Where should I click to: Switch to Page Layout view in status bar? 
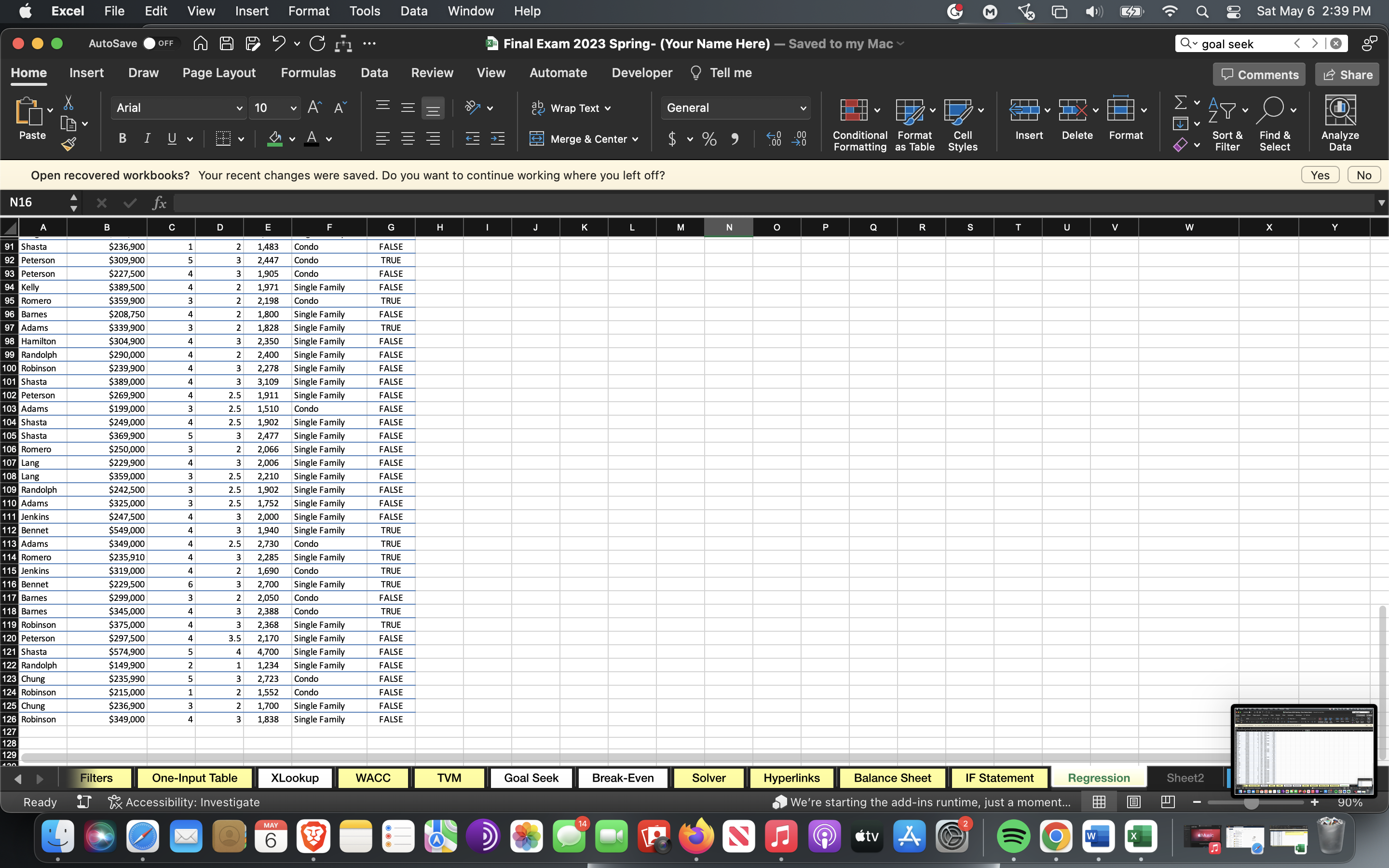click(1133, 802)
